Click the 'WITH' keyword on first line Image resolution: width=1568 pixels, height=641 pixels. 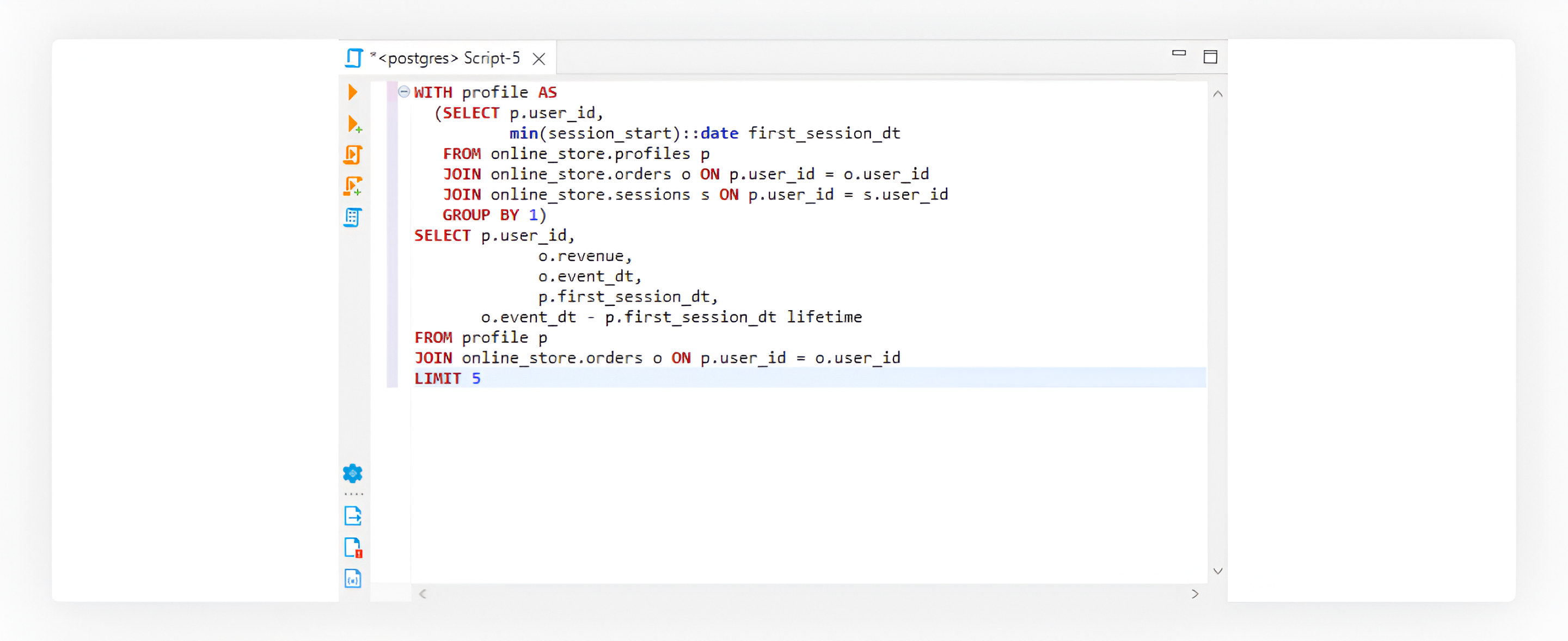click(433, 93)
